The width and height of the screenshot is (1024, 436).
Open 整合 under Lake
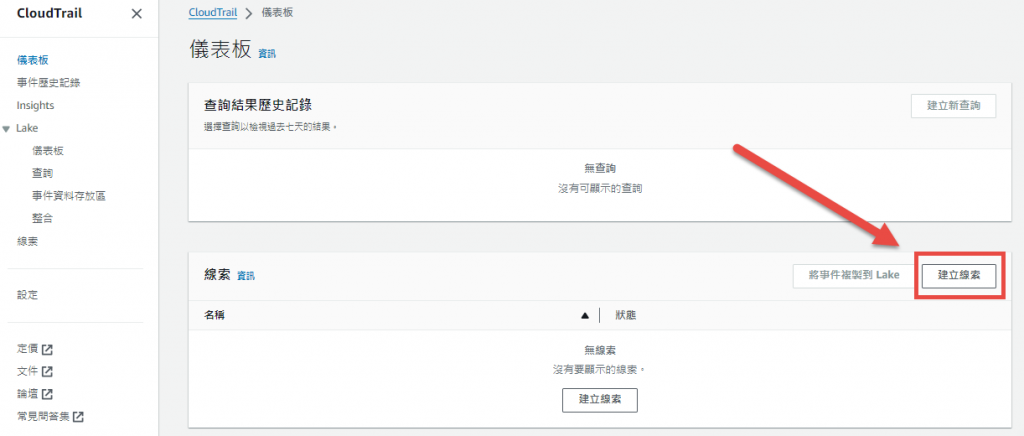pyautogui.click(x=43, y=218)
